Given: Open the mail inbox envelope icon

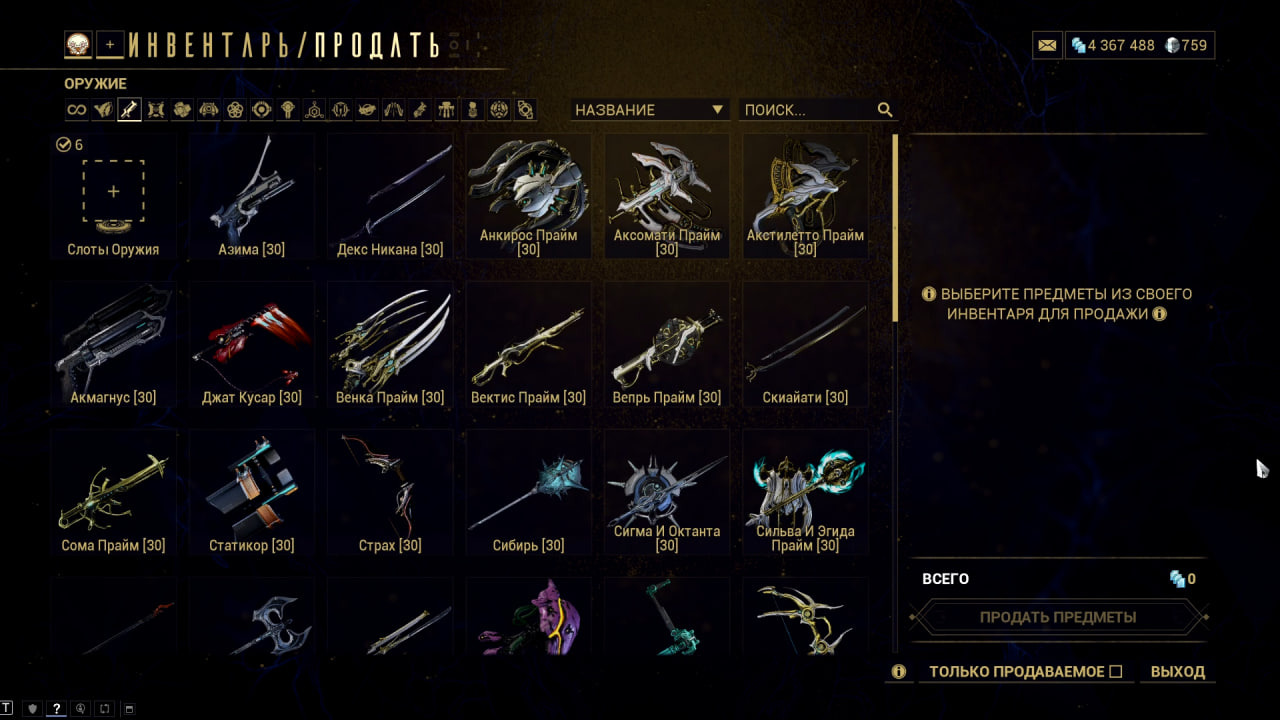Looking at the screenshot, I should (x=1047, y=45).
